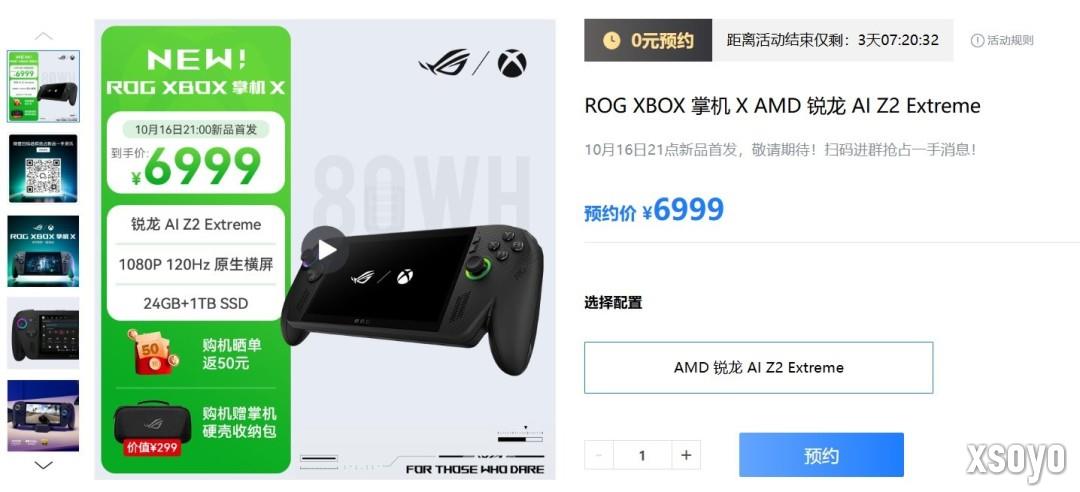This screenshot has width=1080, height=492.
Task: Choose the AMD 锐龙 AI Z2 Extreme configuration
Action: [758, 368]
